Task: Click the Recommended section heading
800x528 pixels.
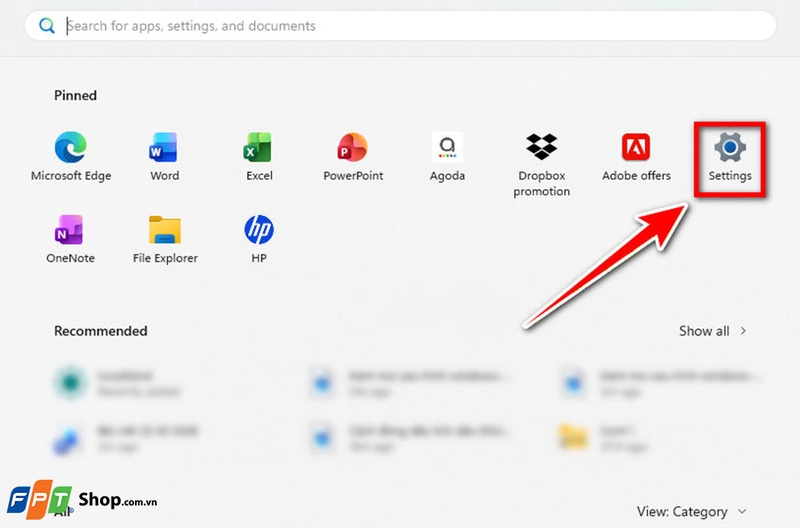Action: tap(101, 331)
